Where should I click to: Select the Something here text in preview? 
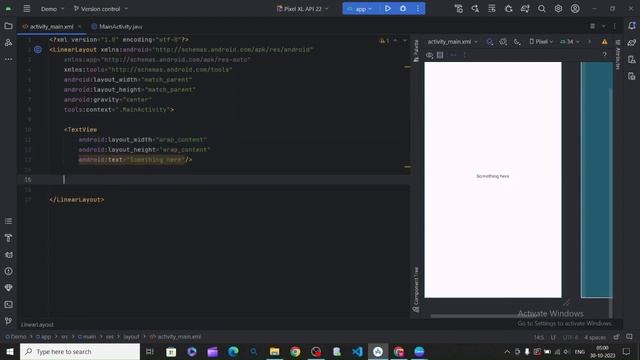[493, 176]
